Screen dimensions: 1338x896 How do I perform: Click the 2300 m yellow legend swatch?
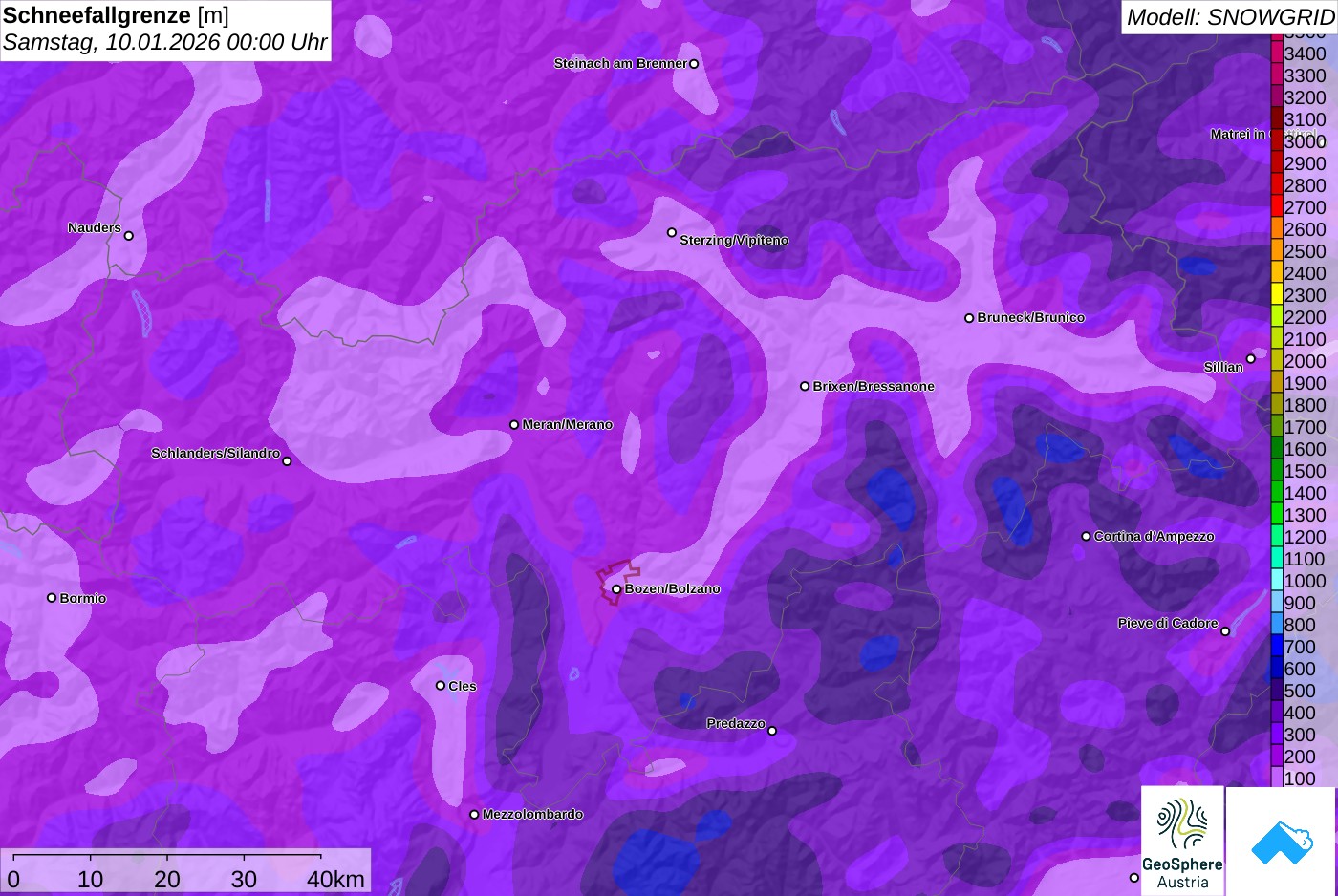pos(1276,295)
